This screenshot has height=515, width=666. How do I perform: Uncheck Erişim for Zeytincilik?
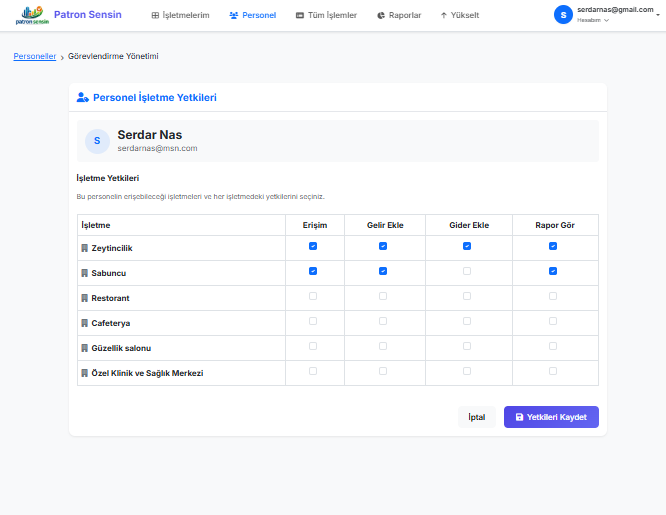(x=313, y=246)
